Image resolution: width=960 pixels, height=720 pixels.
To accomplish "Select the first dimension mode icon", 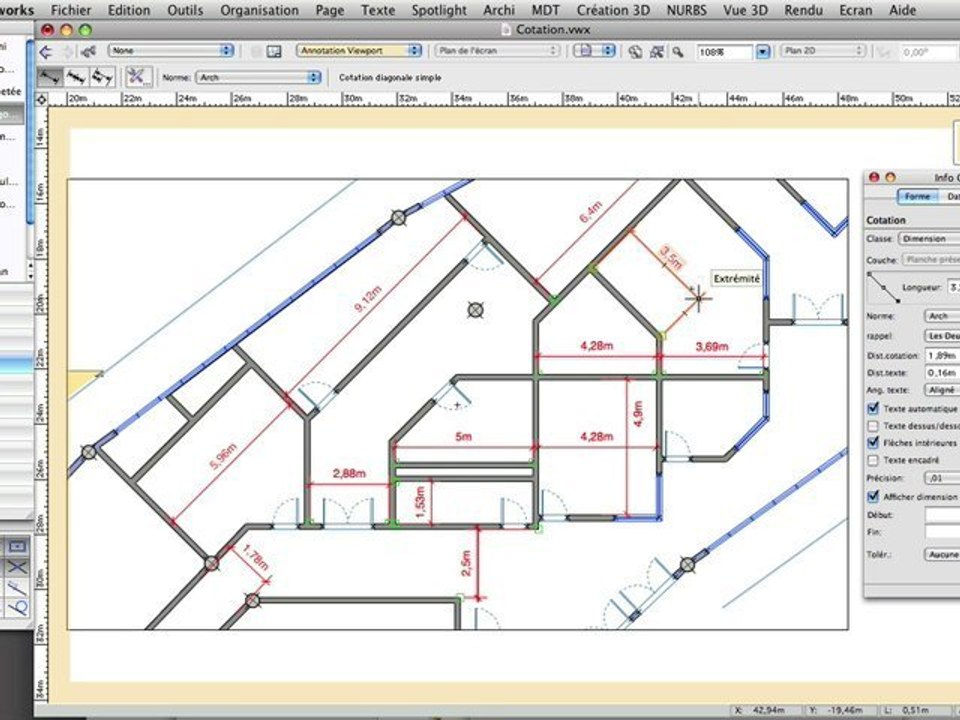I will (x=50, y=77).
